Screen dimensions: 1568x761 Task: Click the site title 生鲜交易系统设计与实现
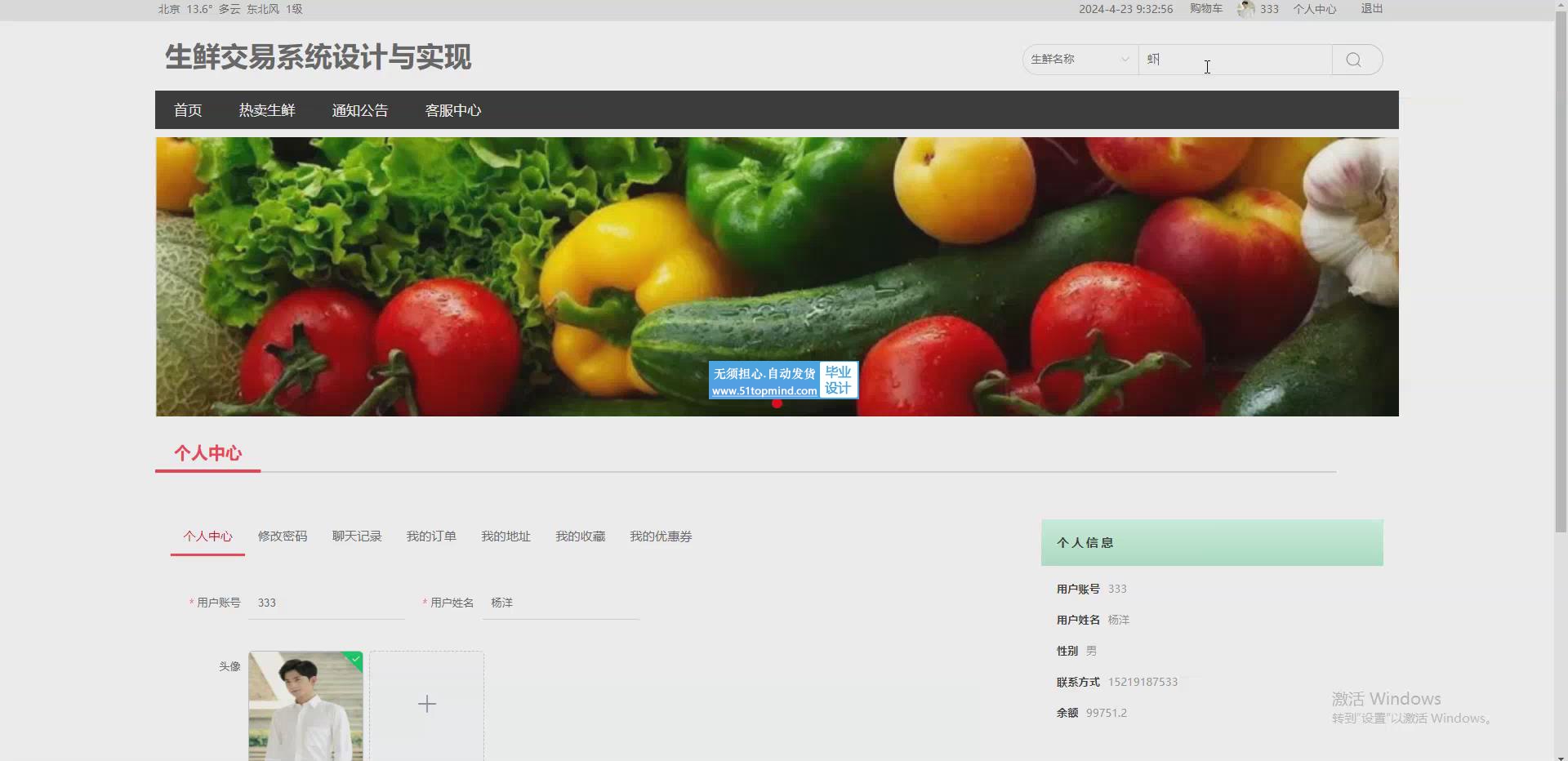click(x=318, y=57)
